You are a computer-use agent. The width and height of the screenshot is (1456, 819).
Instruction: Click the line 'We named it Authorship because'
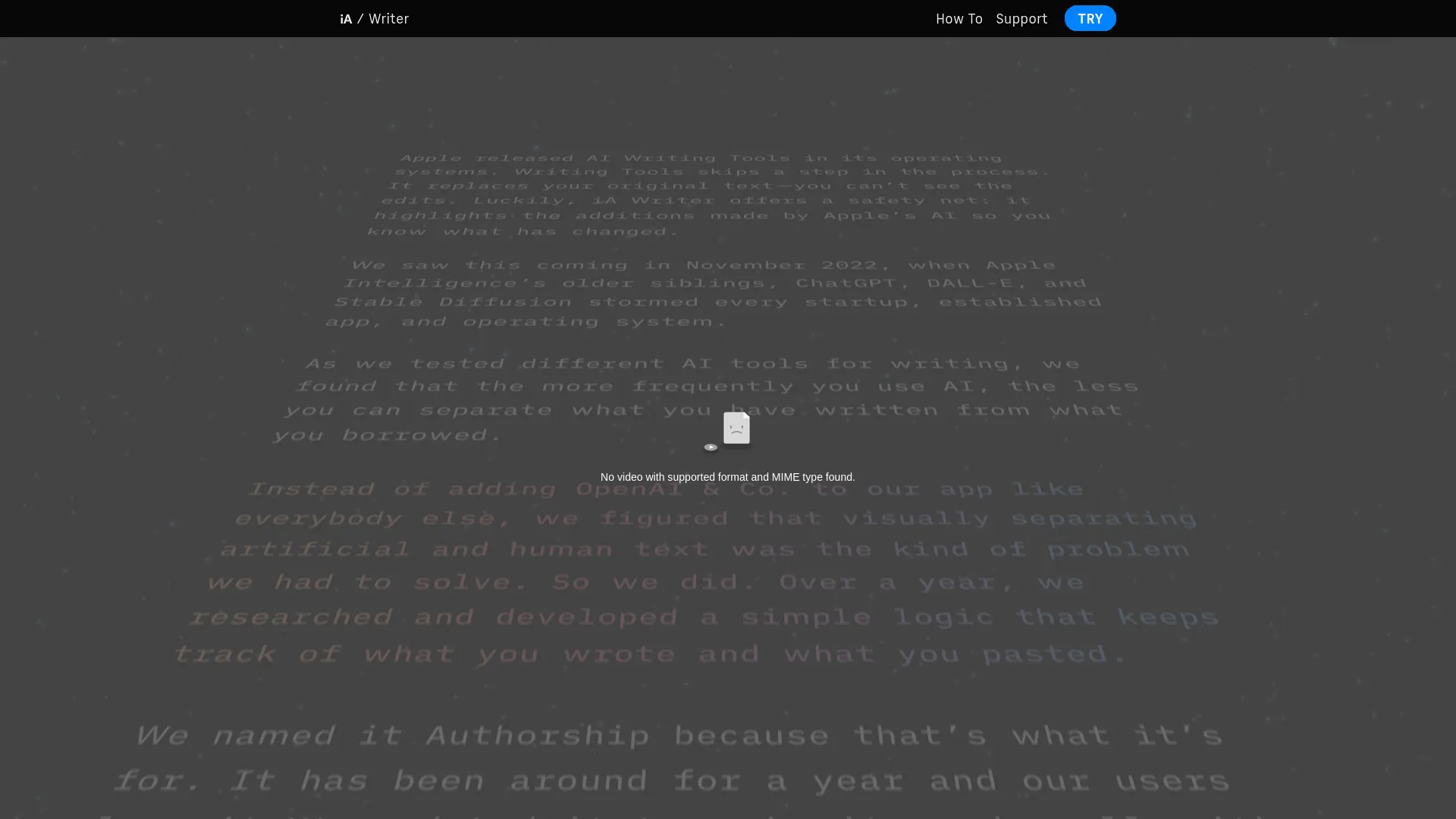[x=482, y=736]
